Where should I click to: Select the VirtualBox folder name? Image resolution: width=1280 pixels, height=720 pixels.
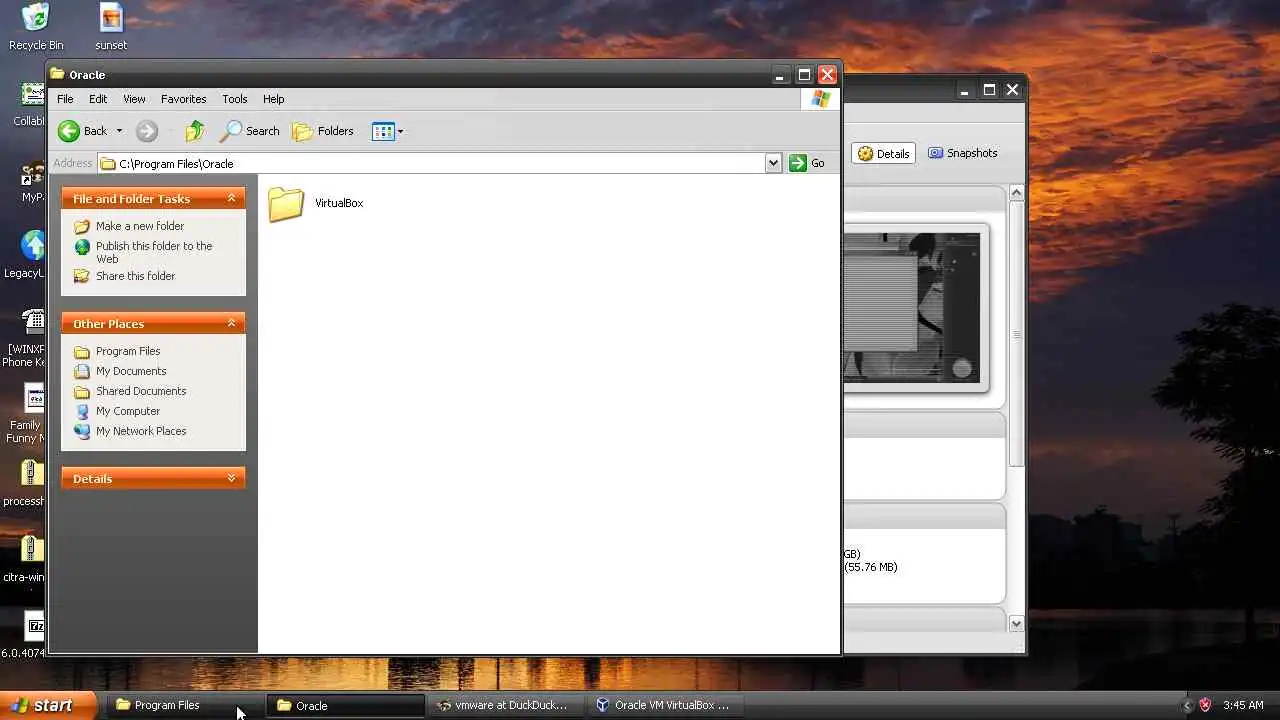click(x=339, y=203)
